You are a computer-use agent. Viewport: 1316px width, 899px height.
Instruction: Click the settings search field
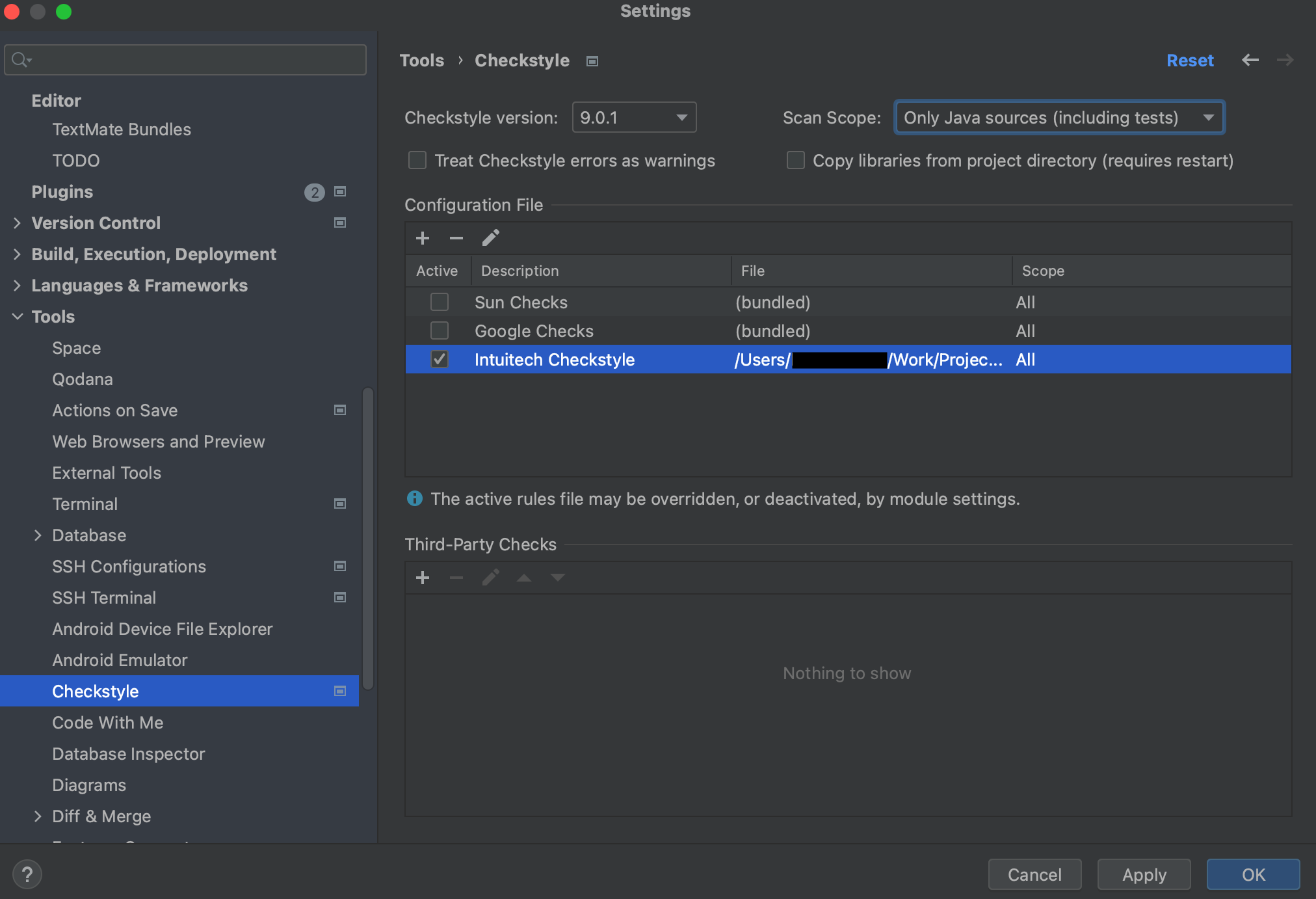(x=185, y=59)
